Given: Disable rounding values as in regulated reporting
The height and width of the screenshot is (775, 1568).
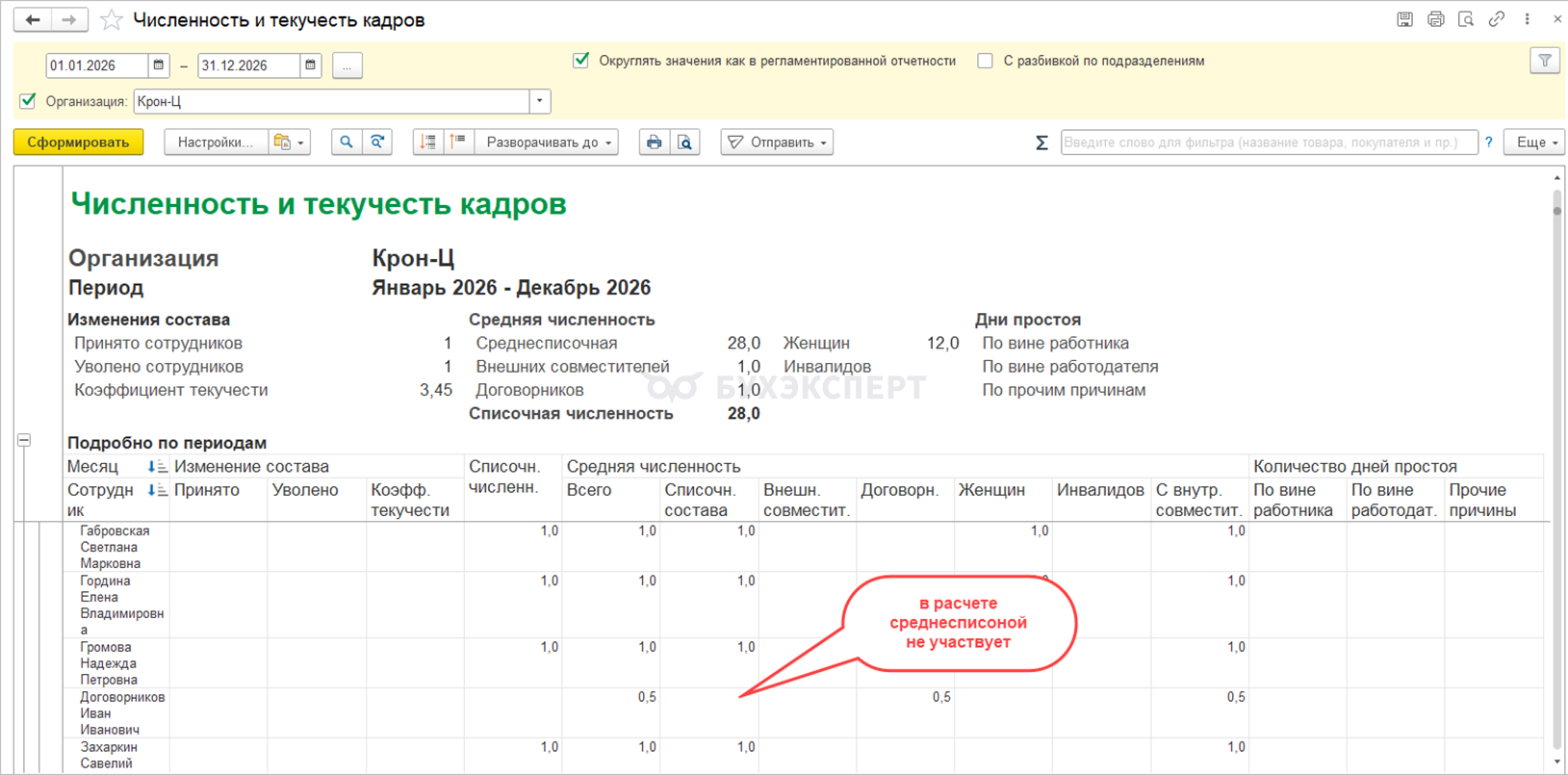Looking at the screenshot, I should (x=581, y=61).
